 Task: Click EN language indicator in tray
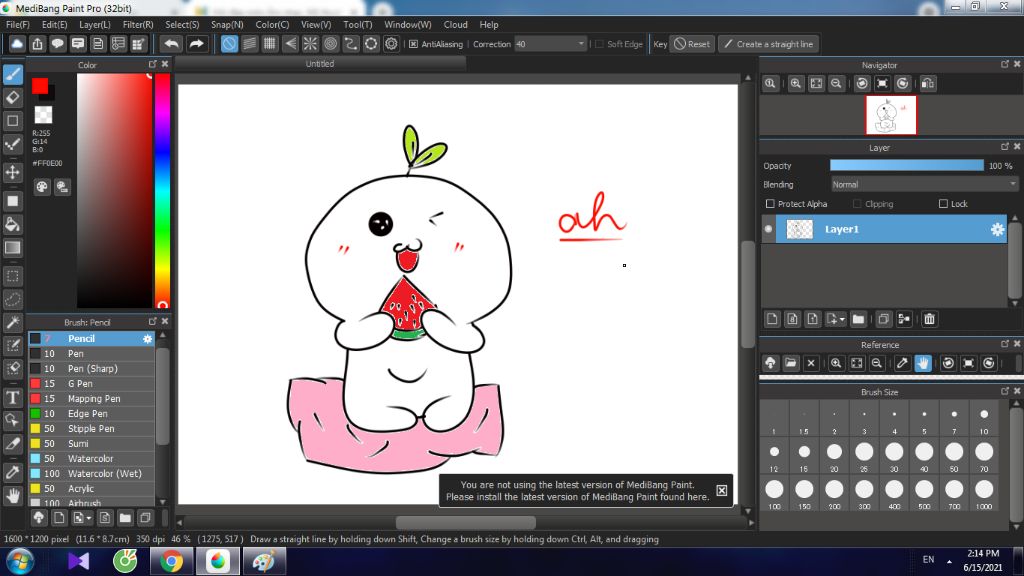coord(928,560)
